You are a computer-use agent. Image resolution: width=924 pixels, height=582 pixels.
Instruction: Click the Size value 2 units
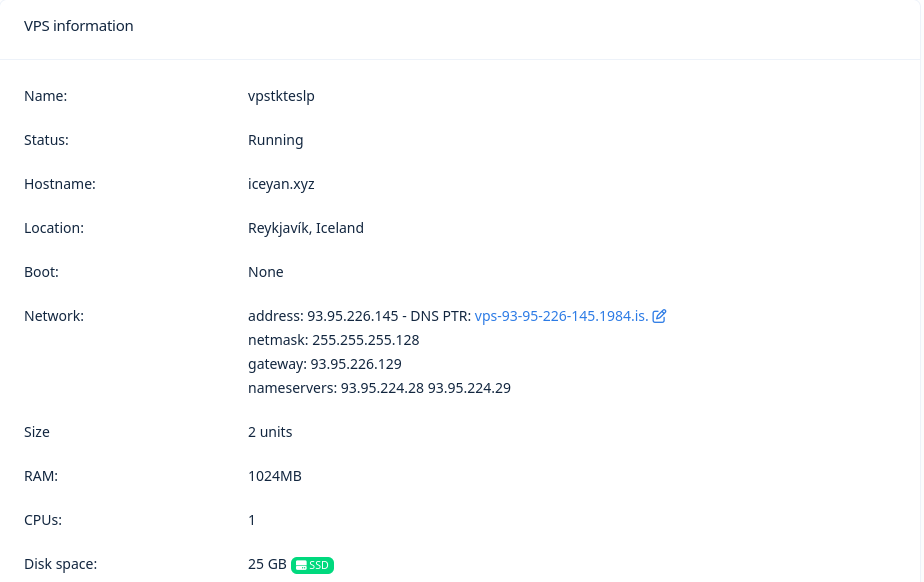(x=270, y=432)
